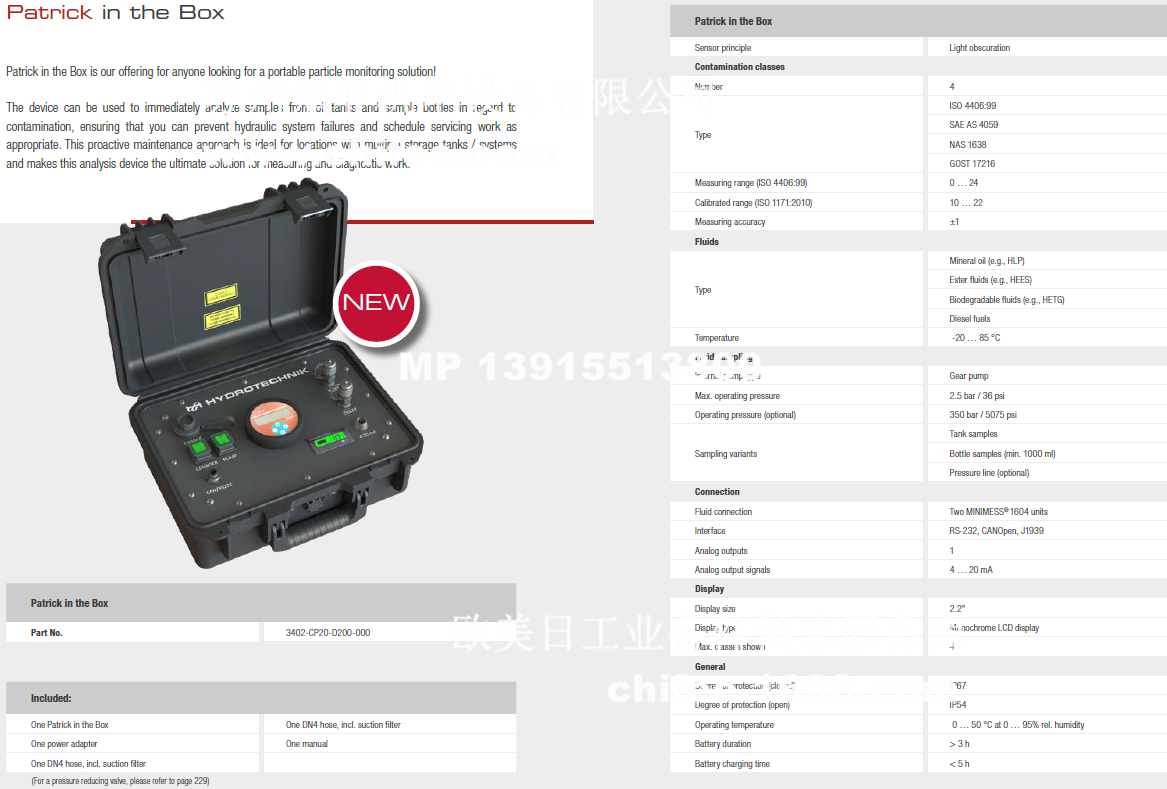Click the 'Sampling variants' label
The height and width of the screenshot is (789, 1167).
pos(726,454)
